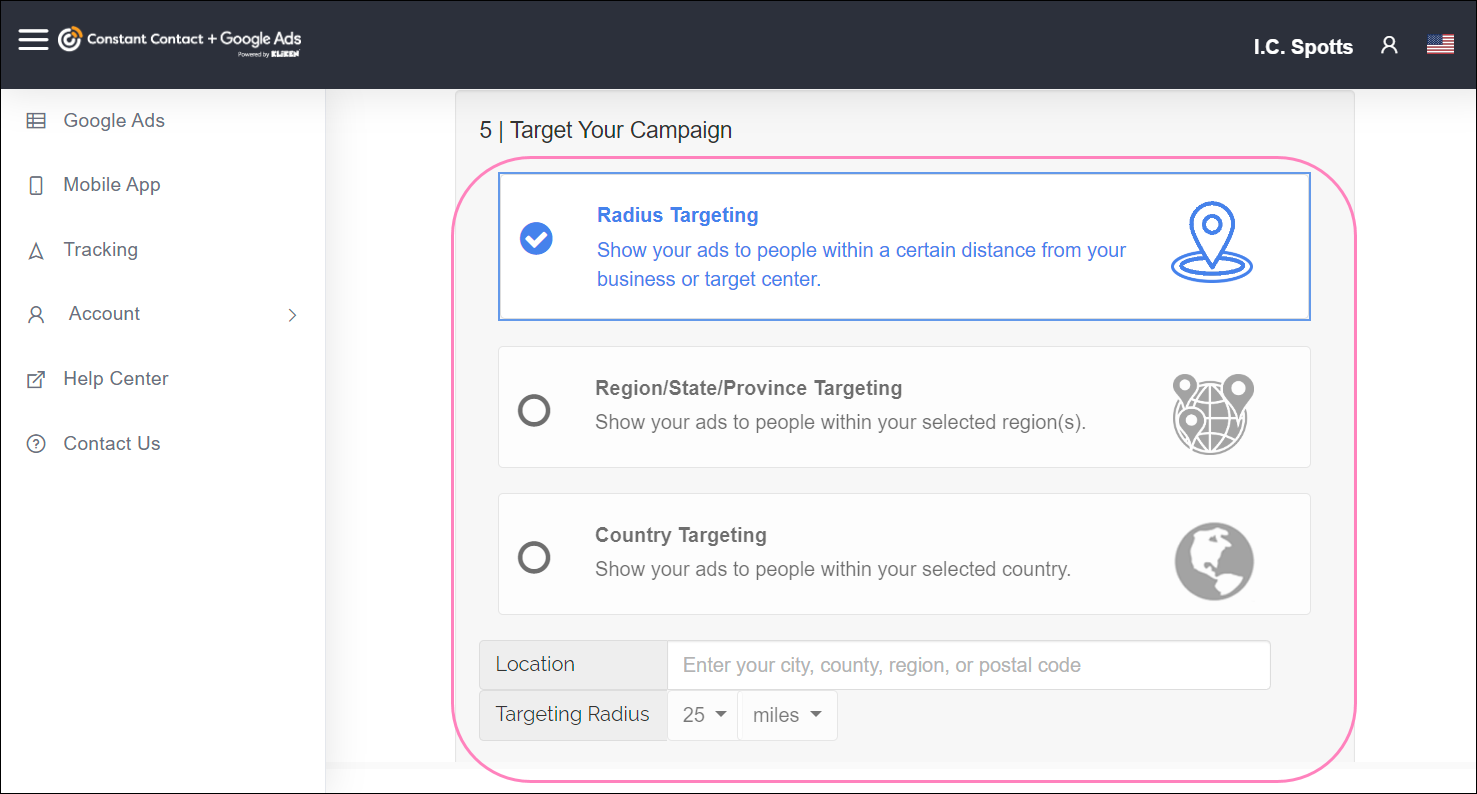Click the I.C. Spotts account name
1477x794 pixels.
point(1303,47)
